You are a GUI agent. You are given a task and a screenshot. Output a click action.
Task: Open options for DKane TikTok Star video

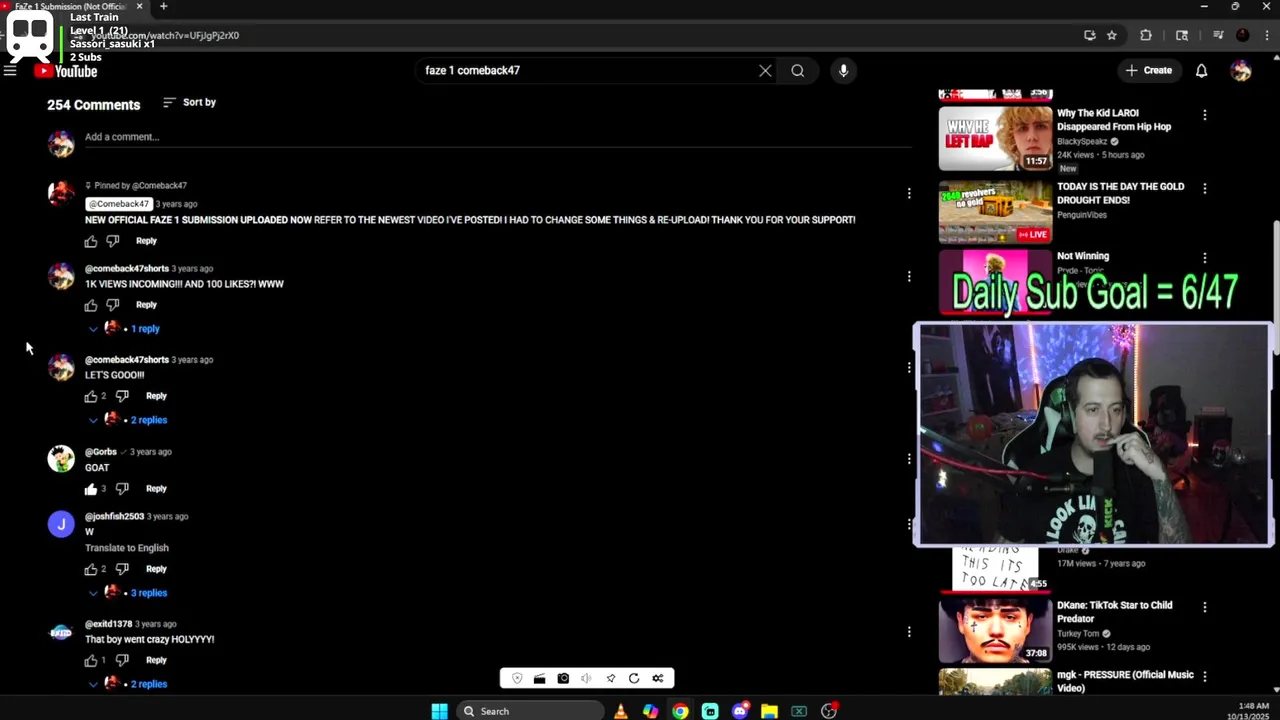click(1204, 607)
